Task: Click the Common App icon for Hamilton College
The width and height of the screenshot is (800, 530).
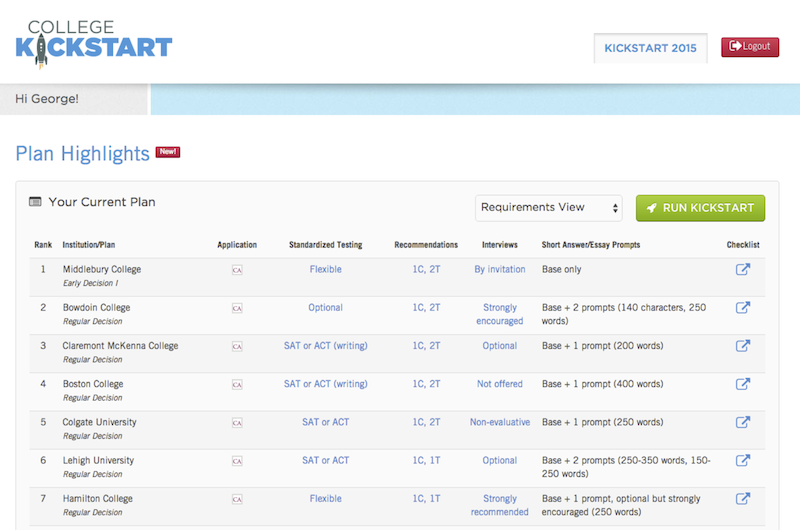Action: tap(237, 499)
